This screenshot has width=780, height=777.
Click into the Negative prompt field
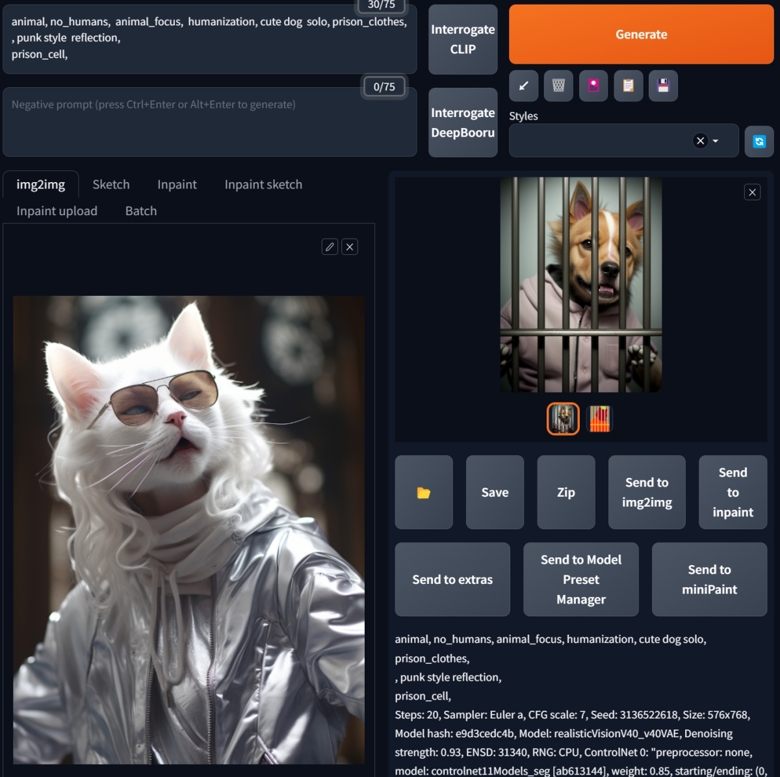coord(209,122)
